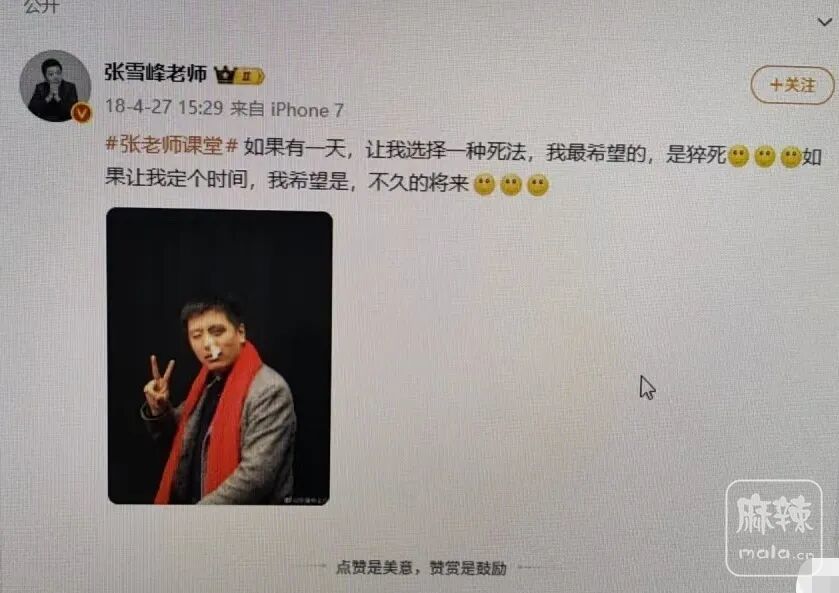Click first smiley emoji after 是猝死

click(738, 156)
